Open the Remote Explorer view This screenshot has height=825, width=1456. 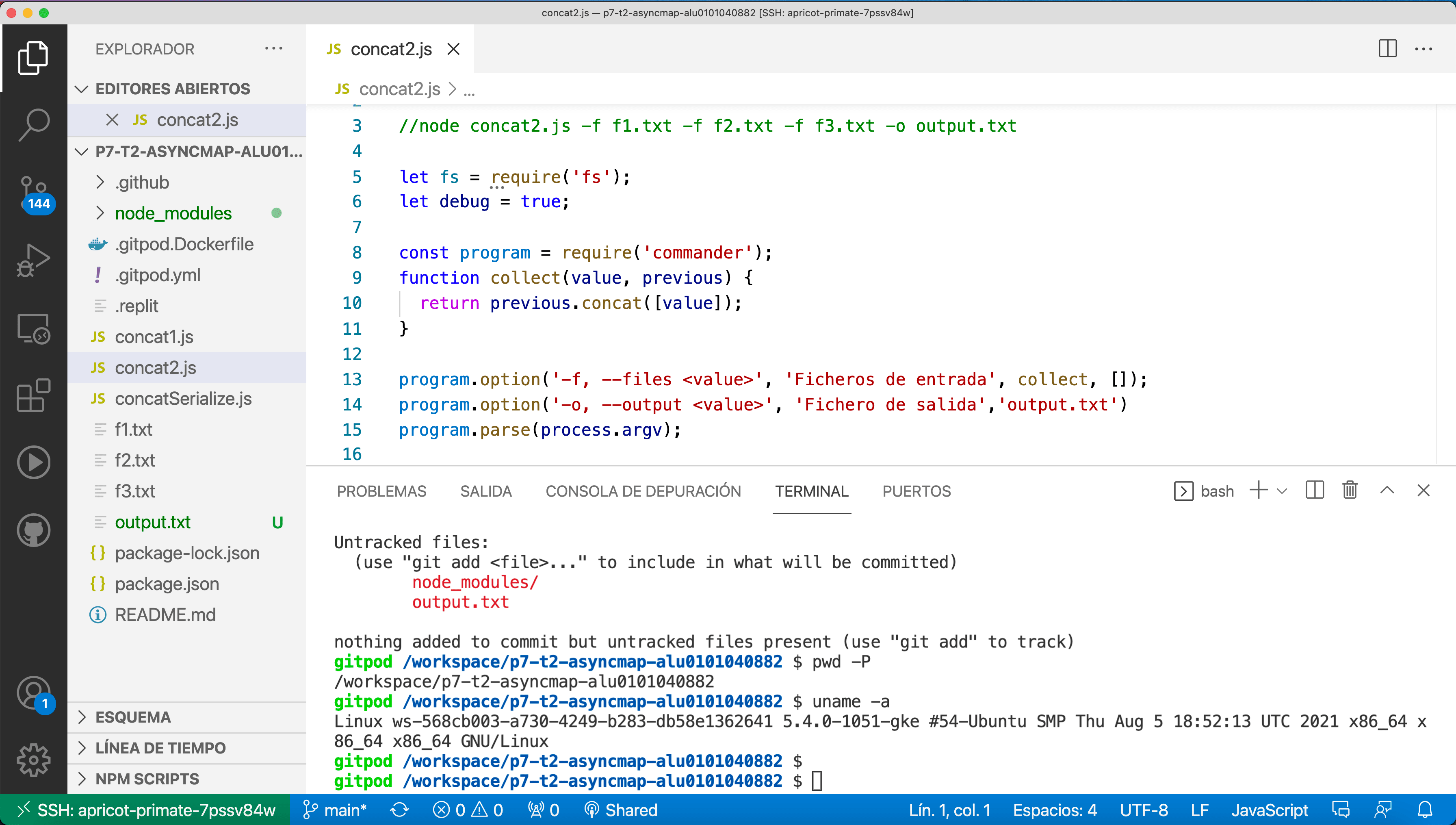[x=33, y=329]
